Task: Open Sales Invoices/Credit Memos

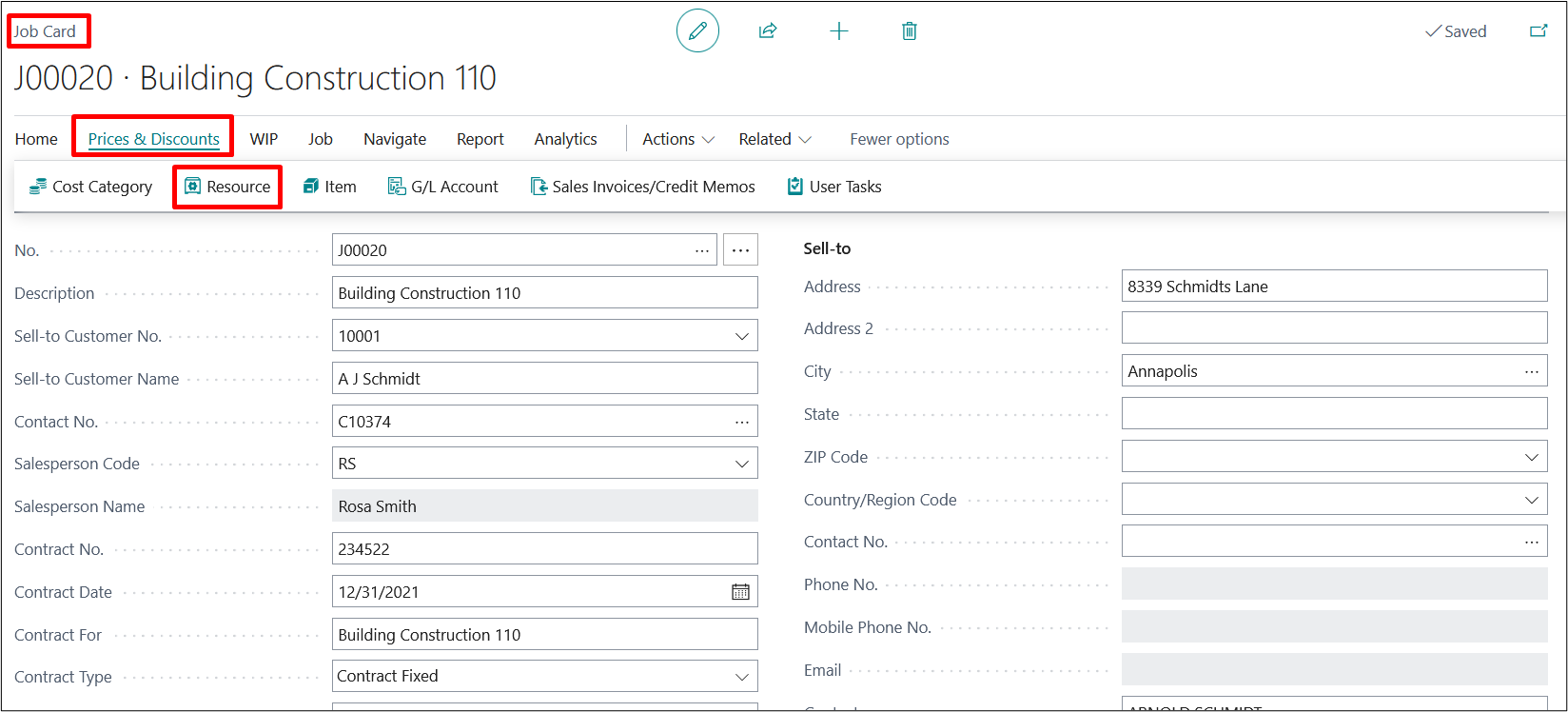Action: click(643, 187)
